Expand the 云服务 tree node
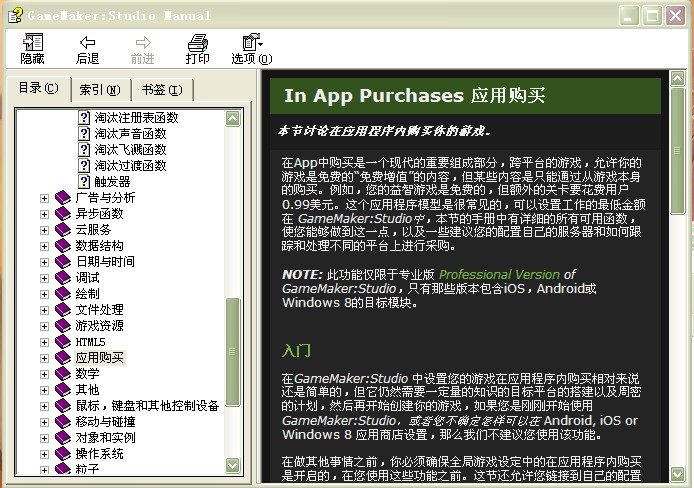 tap(44, 230)
